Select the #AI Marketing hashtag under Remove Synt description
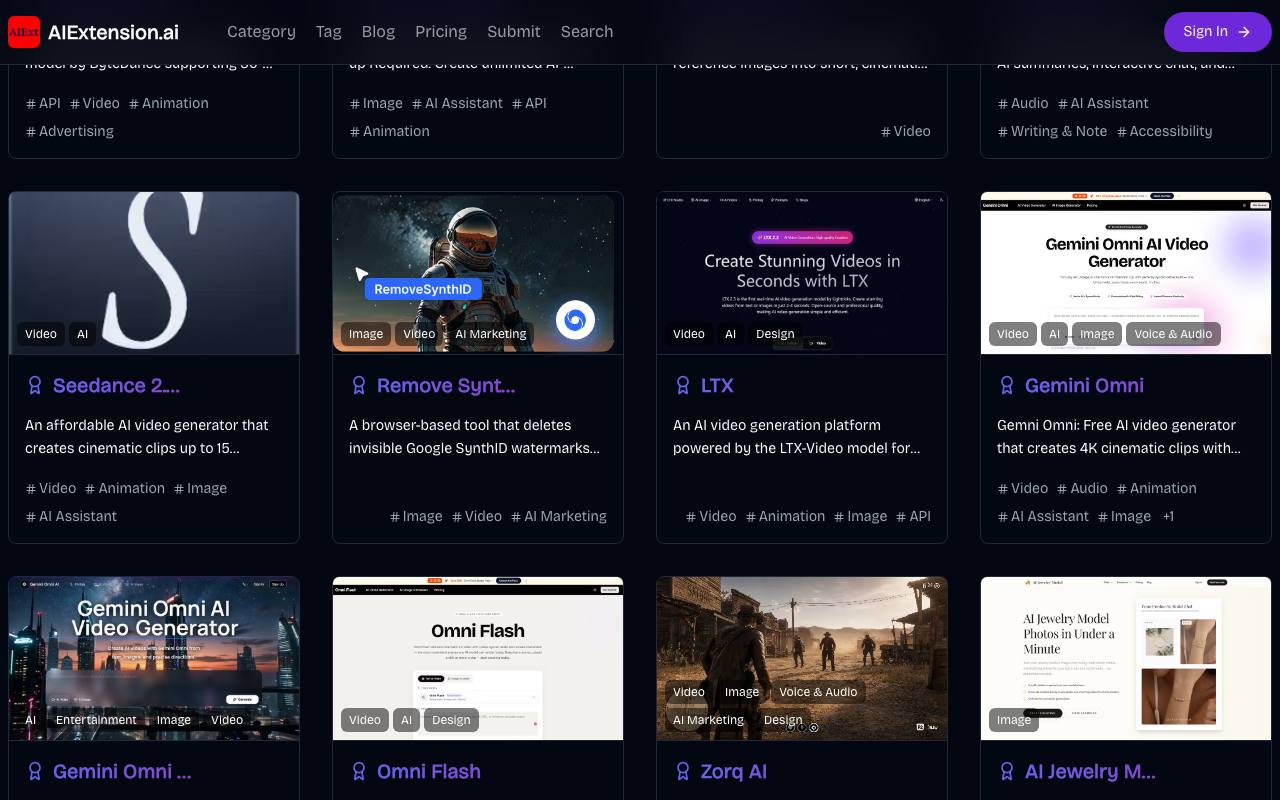 point(559,516)
